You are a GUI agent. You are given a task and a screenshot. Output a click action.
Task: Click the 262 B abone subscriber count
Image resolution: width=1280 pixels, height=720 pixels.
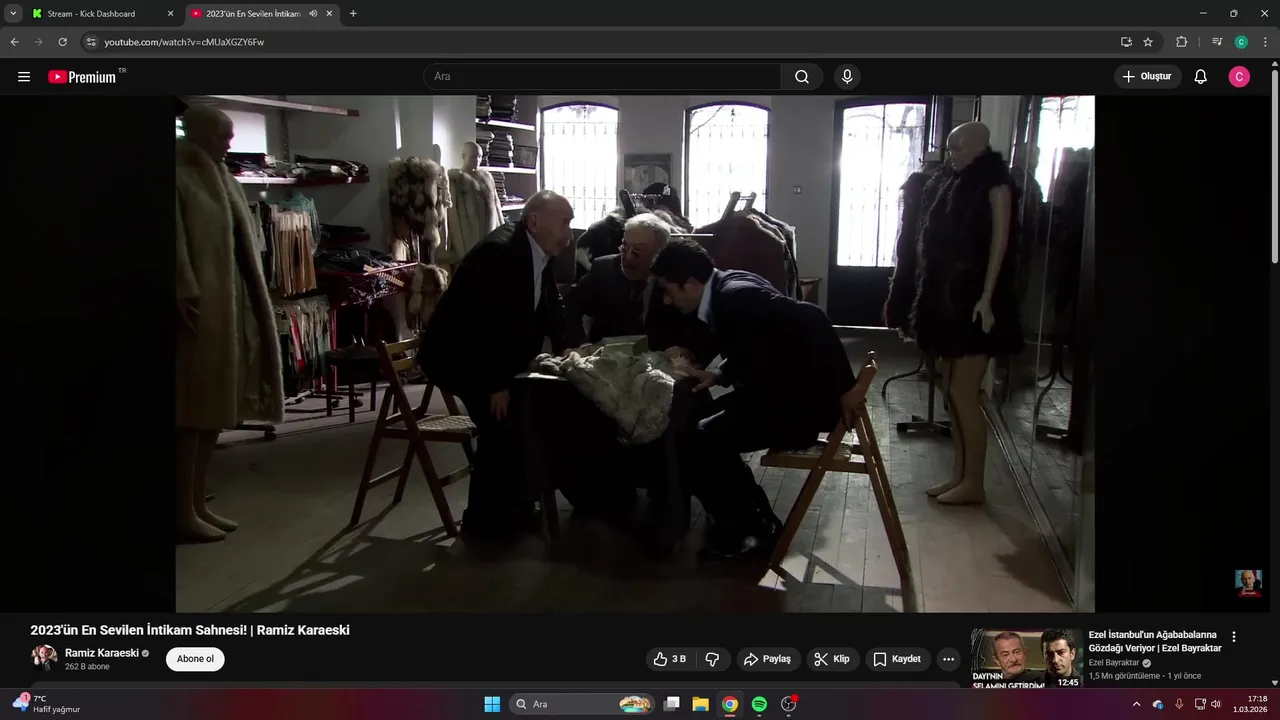pos(87,667)
